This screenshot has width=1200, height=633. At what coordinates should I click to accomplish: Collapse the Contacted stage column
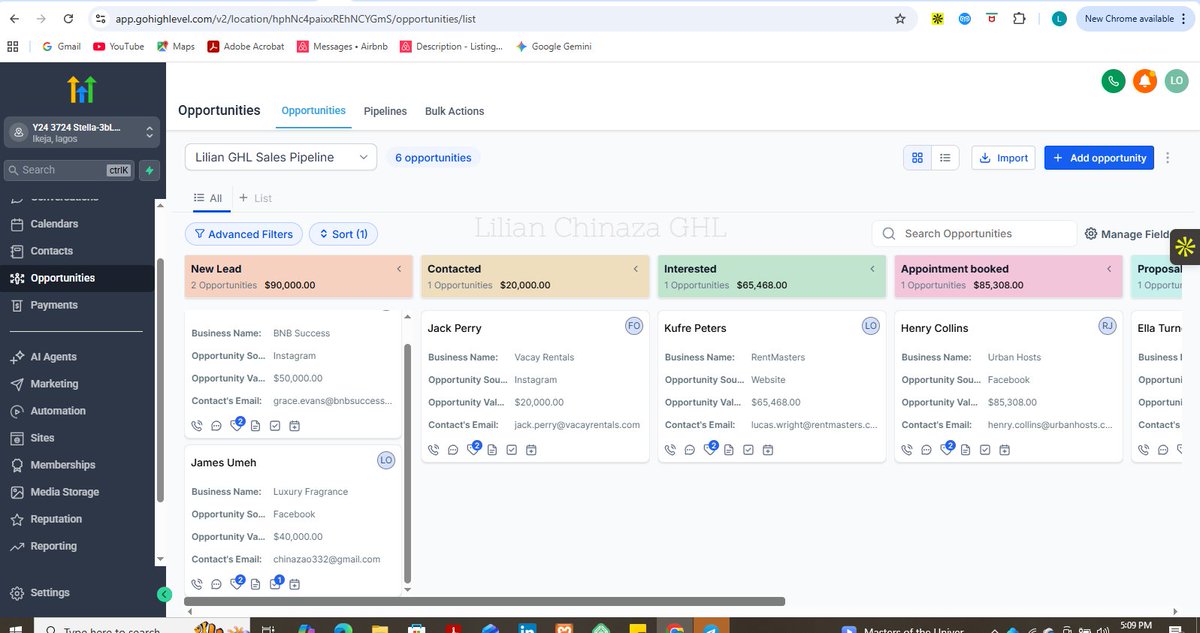coord(636,269)
